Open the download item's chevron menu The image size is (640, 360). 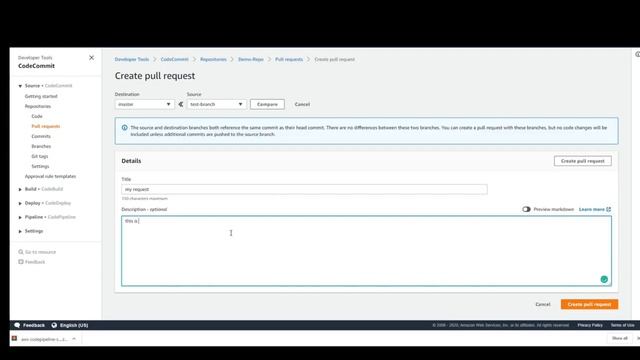click(x=74, y=339)
